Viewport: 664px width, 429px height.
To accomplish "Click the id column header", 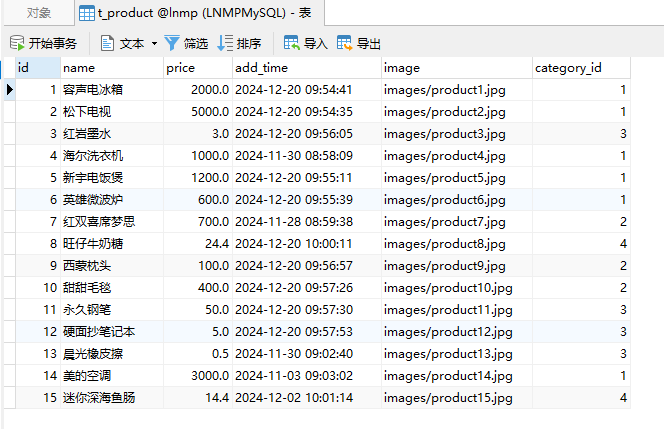I will click(38, 68).
